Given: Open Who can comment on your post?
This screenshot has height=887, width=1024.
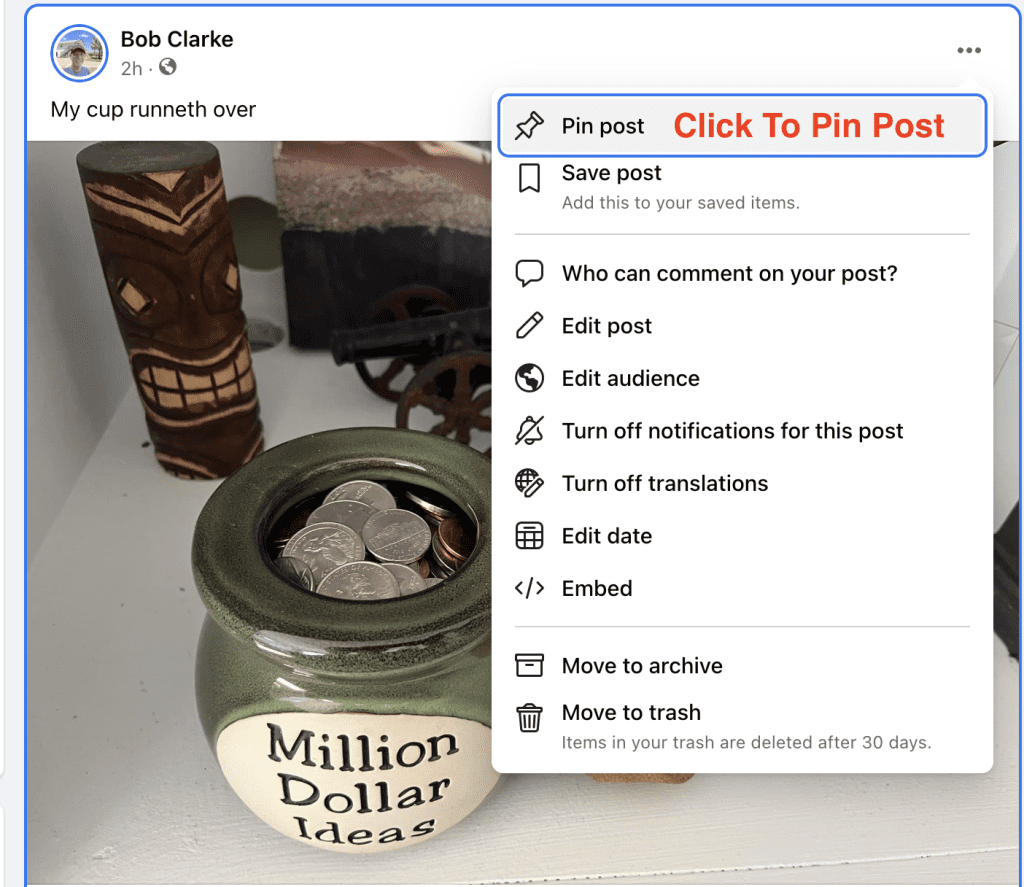Looking at the screenshot, I should coord(742,273).
